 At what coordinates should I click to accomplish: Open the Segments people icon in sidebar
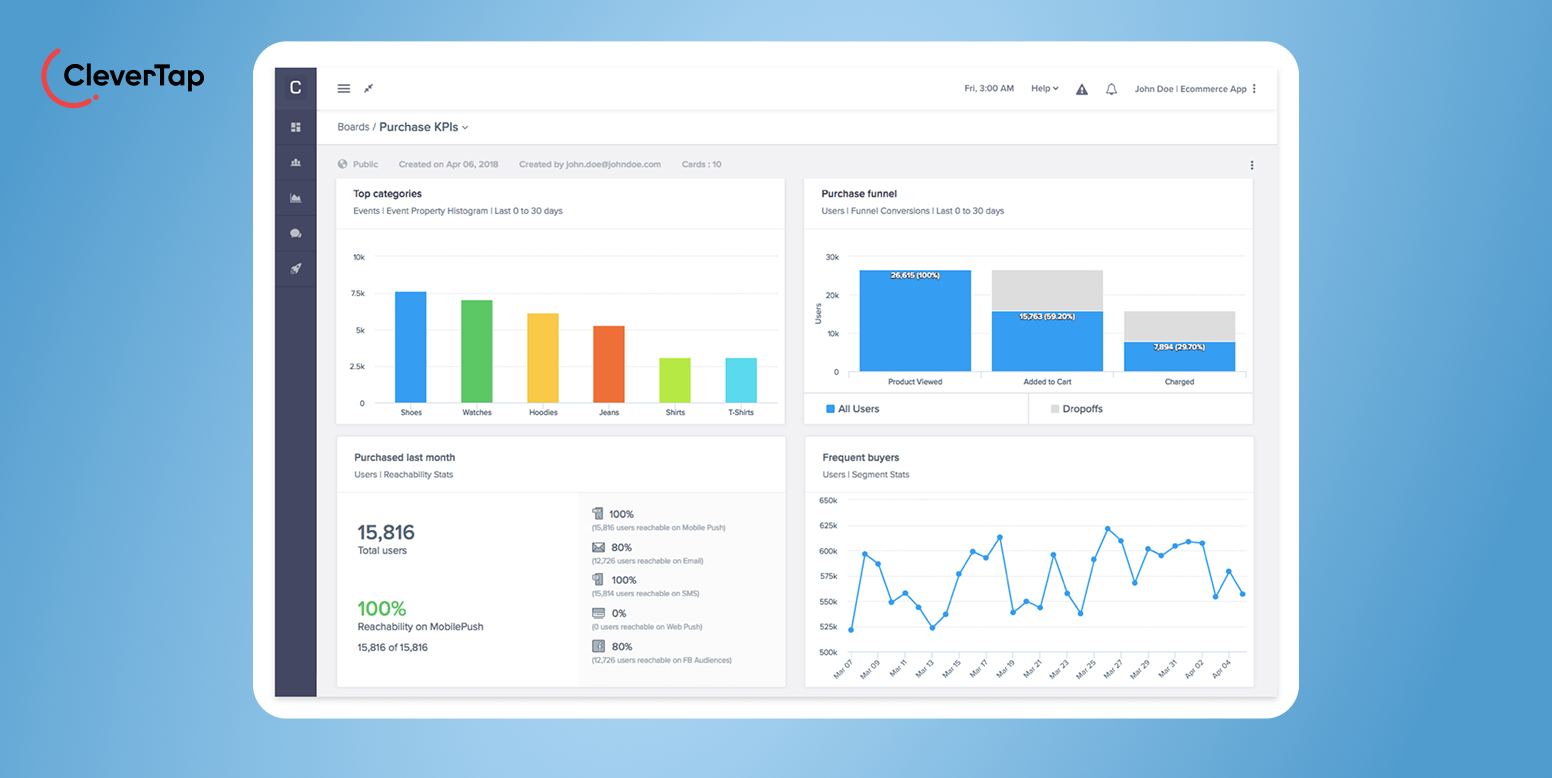click(x=295, y=162)
